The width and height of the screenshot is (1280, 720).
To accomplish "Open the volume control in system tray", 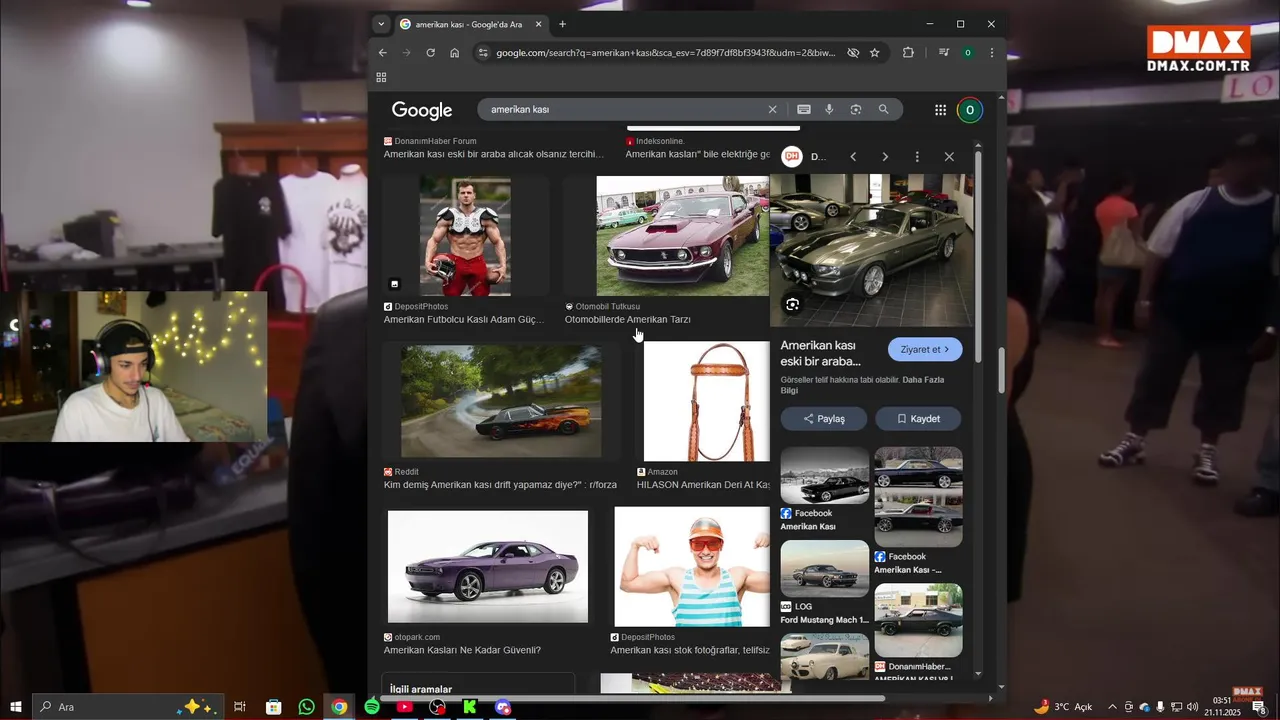I will coord(1192,707).
